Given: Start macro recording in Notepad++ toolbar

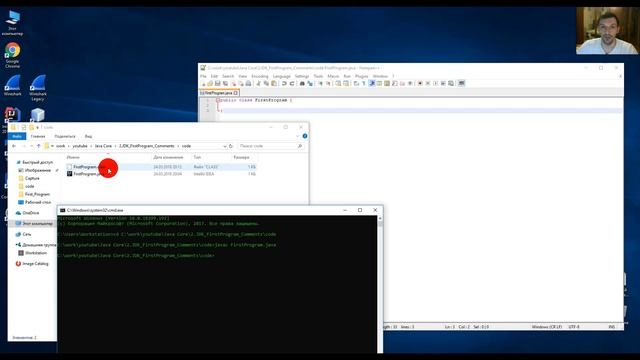Looking at the screenshot, I should [420, 83].
